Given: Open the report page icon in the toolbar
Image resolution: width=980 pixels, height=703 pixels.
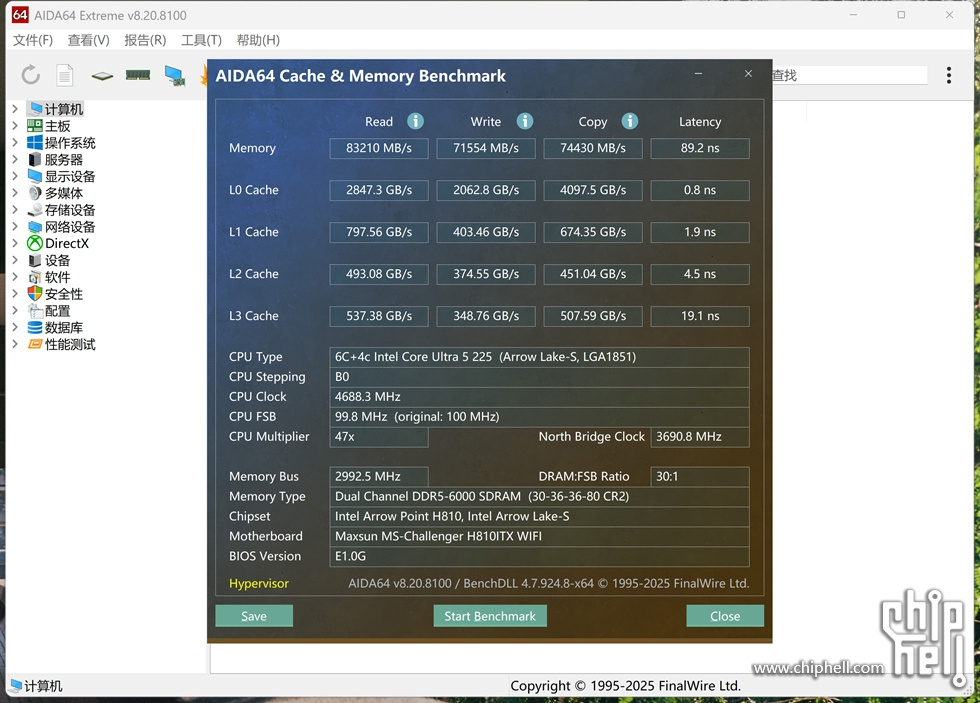Looking at the screenshot, I should (x=65, y=76).
